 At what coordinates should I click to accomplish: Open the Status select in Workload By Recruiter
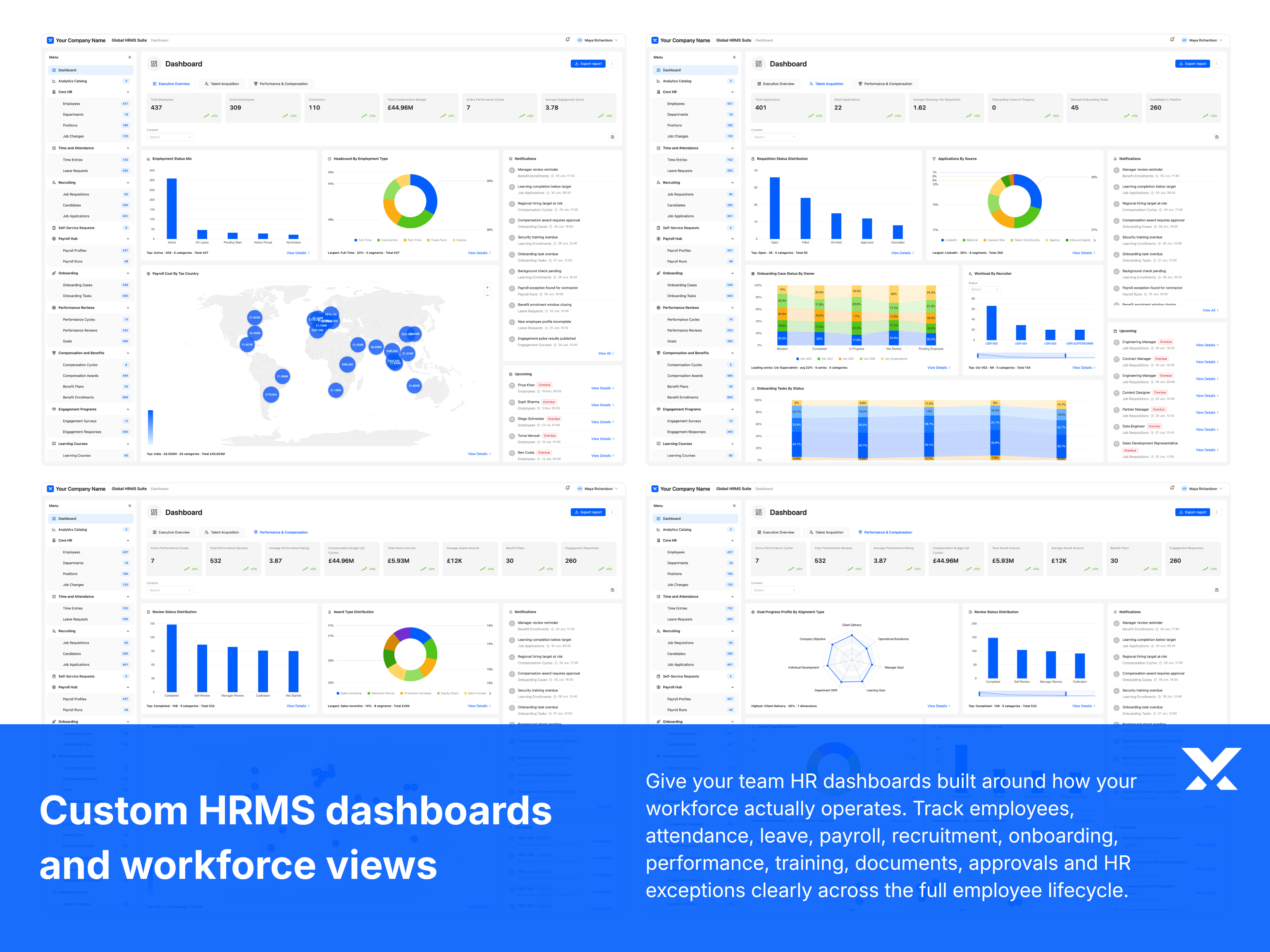(x=985, y=289)
